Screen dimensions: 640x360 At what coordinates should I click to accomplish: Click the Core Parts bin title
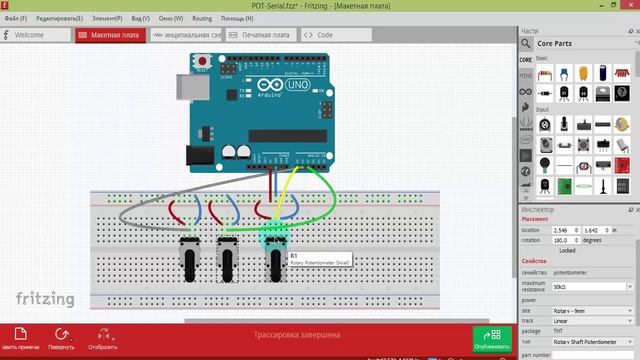[554, 44]
